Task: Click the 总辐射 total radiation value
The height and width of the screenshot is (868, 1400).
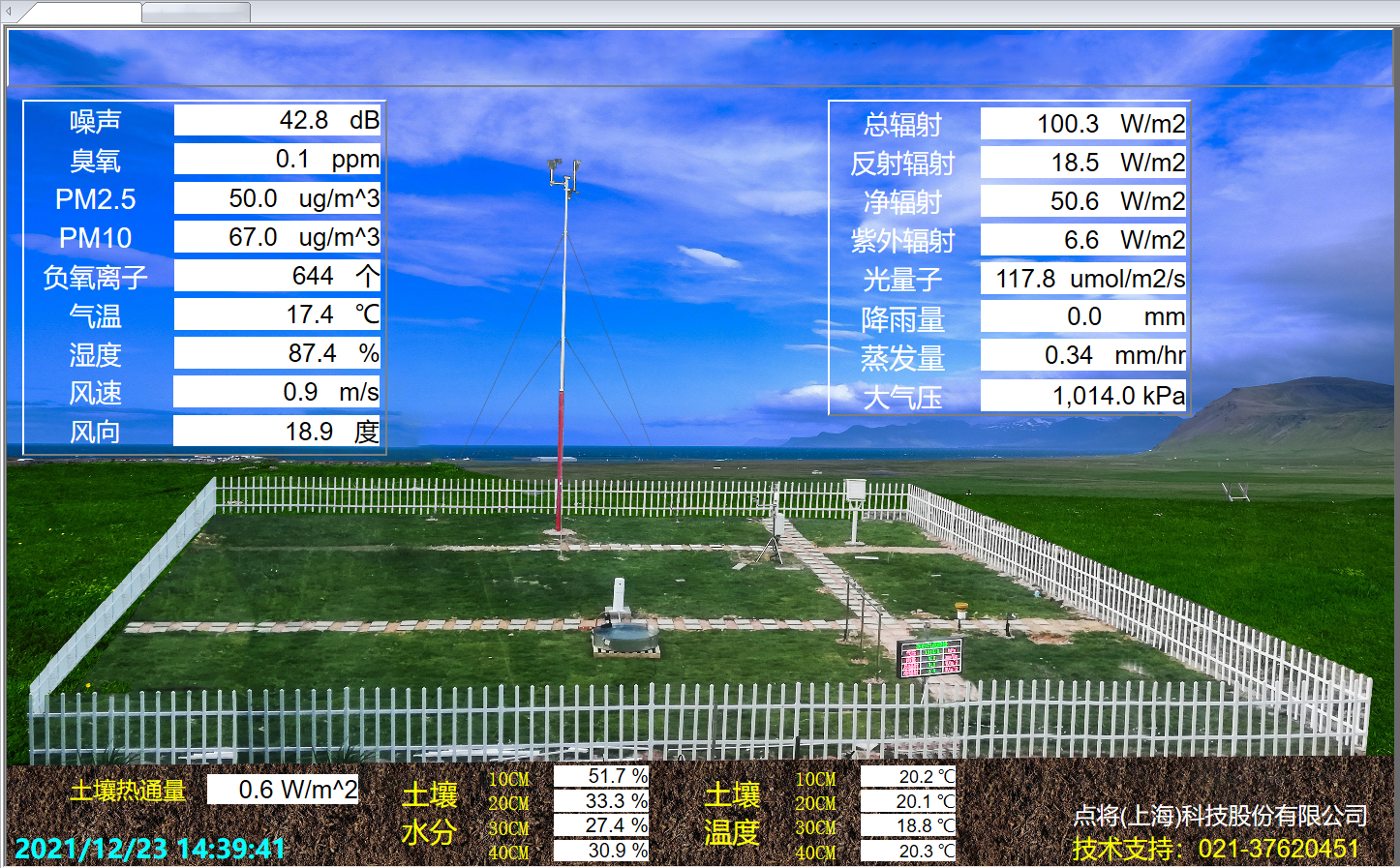Action: pyautogui.click(x=1082, y=124)
